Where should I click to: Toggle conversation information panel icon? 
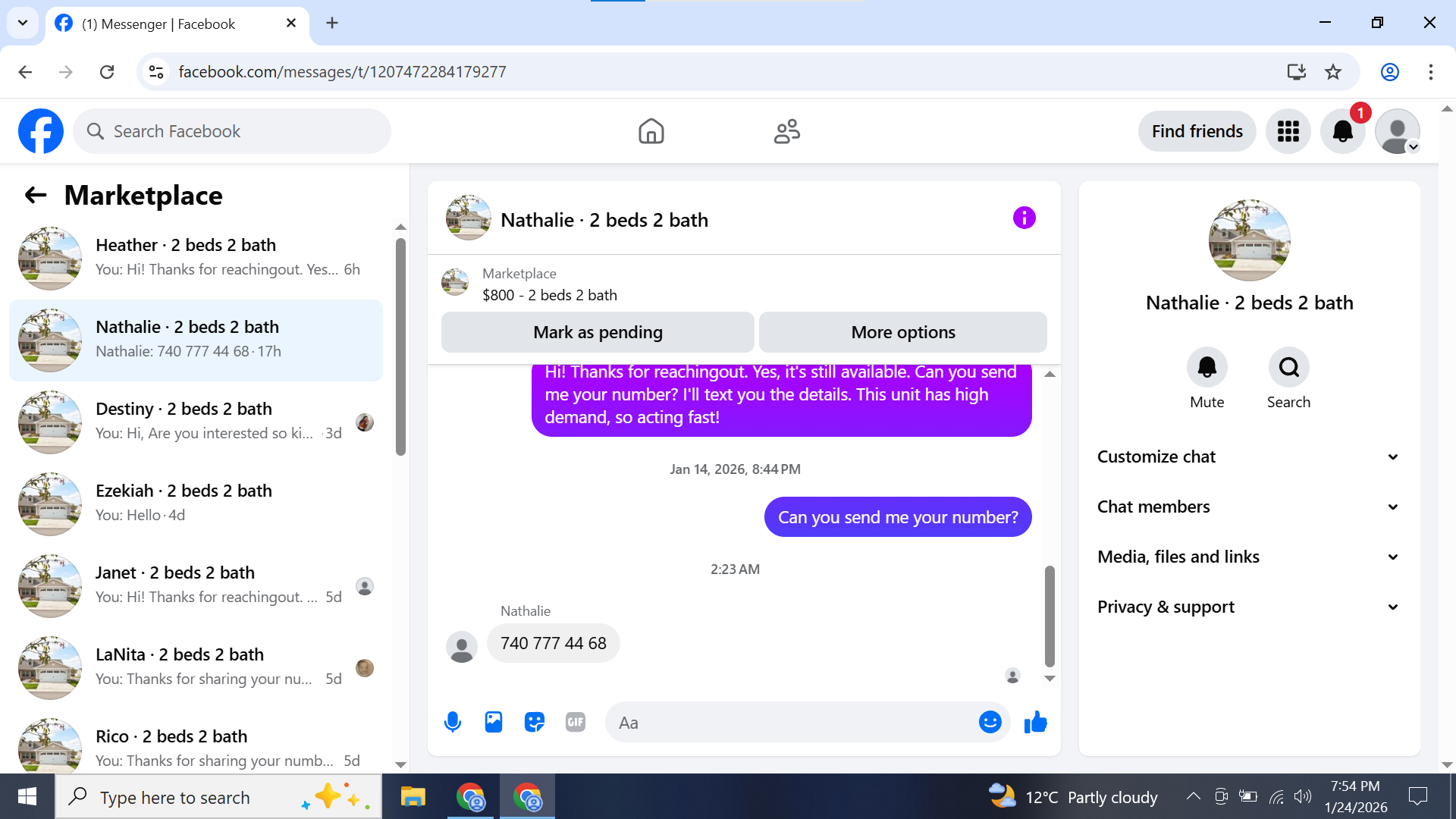click(x=1024, y=218)
